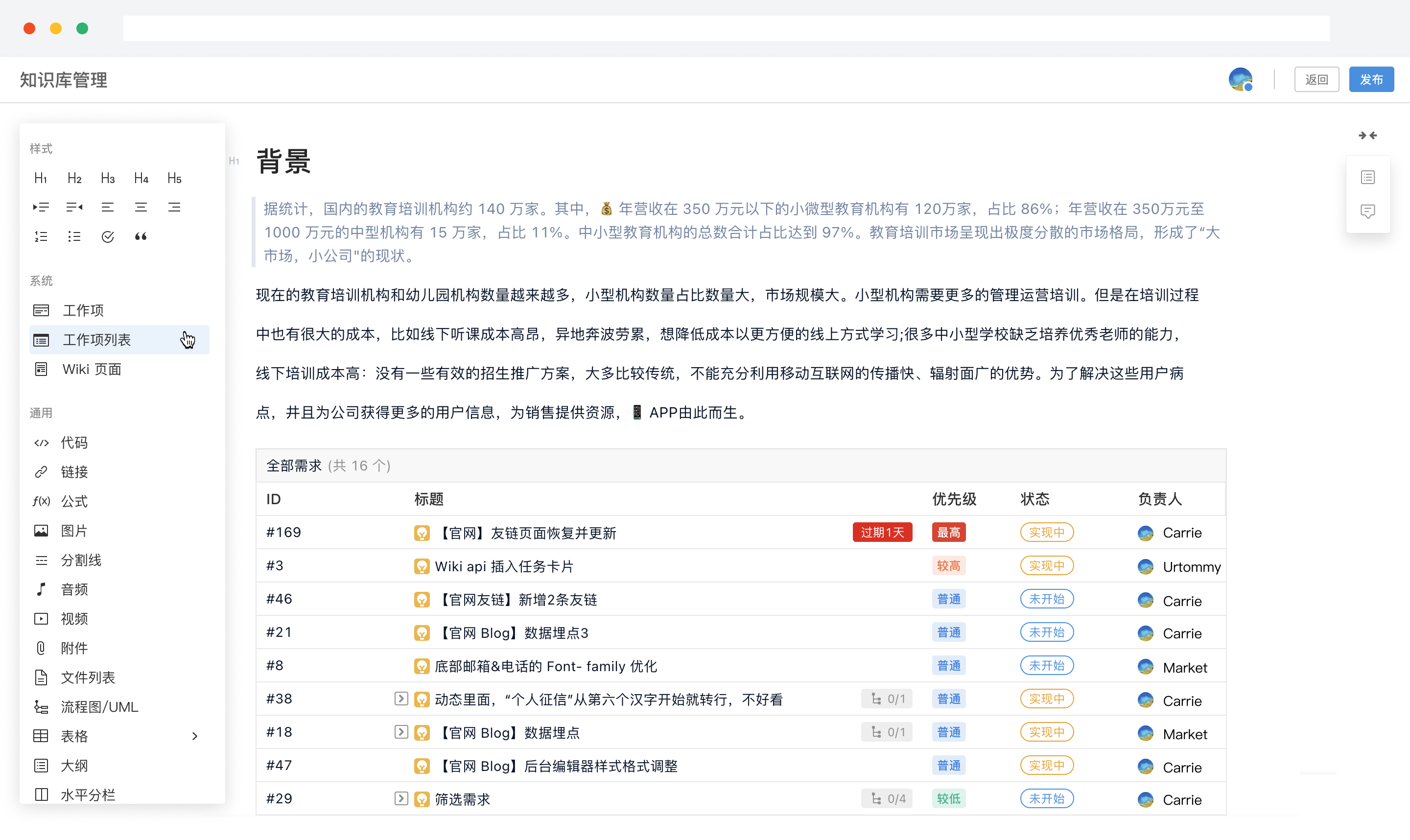
Task: Select 工作项列表 from the system menu
Action: pos(96,340)
